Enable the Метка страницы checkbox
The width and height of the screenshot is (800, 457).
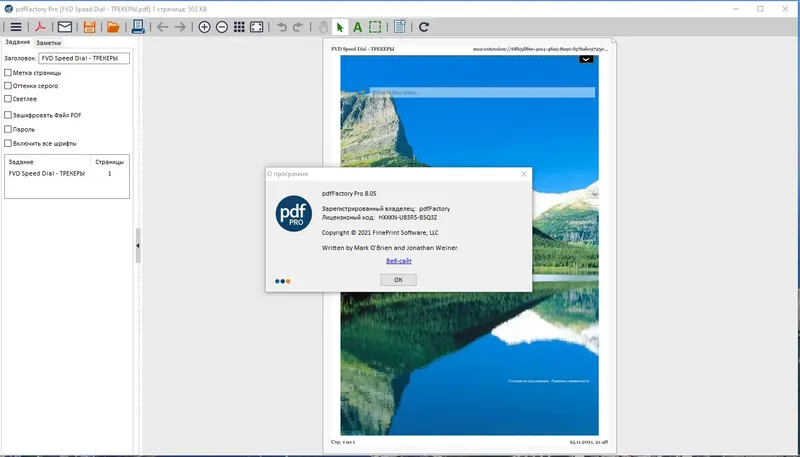8,72
